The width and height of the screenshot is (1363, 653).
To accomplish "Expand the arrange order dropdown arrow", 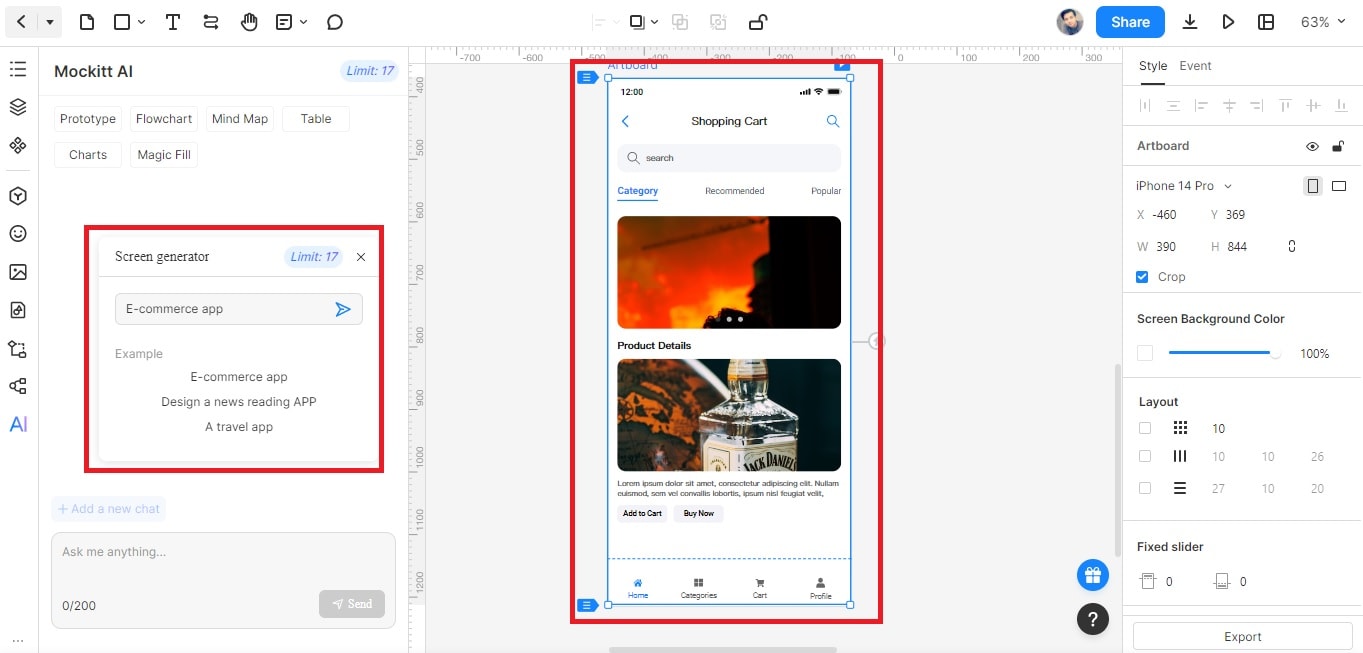I will tap(655, 22).
